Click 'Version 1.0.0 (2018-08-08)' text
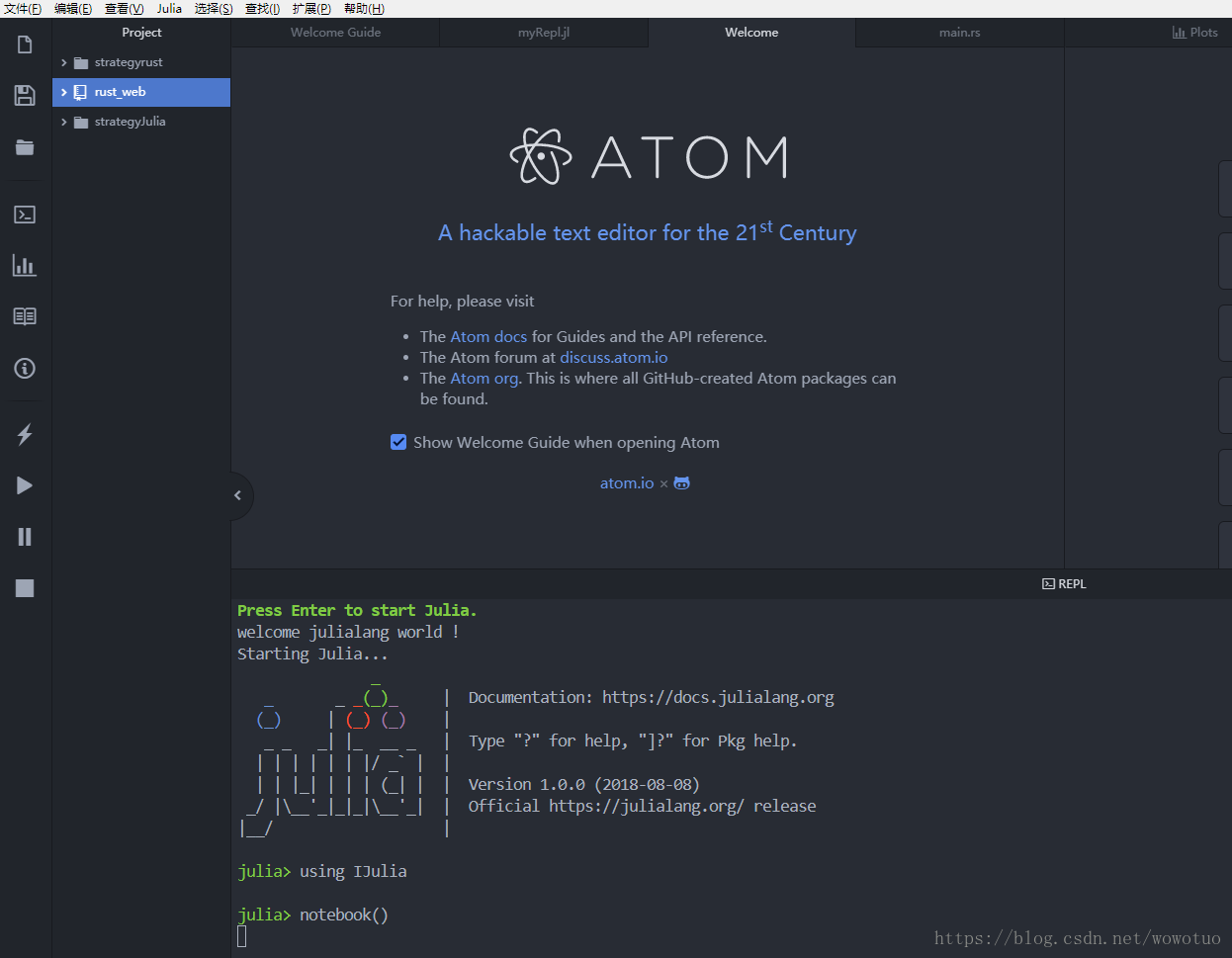The height and width of the screenshot is (958, 1232). tap(584, 784)
